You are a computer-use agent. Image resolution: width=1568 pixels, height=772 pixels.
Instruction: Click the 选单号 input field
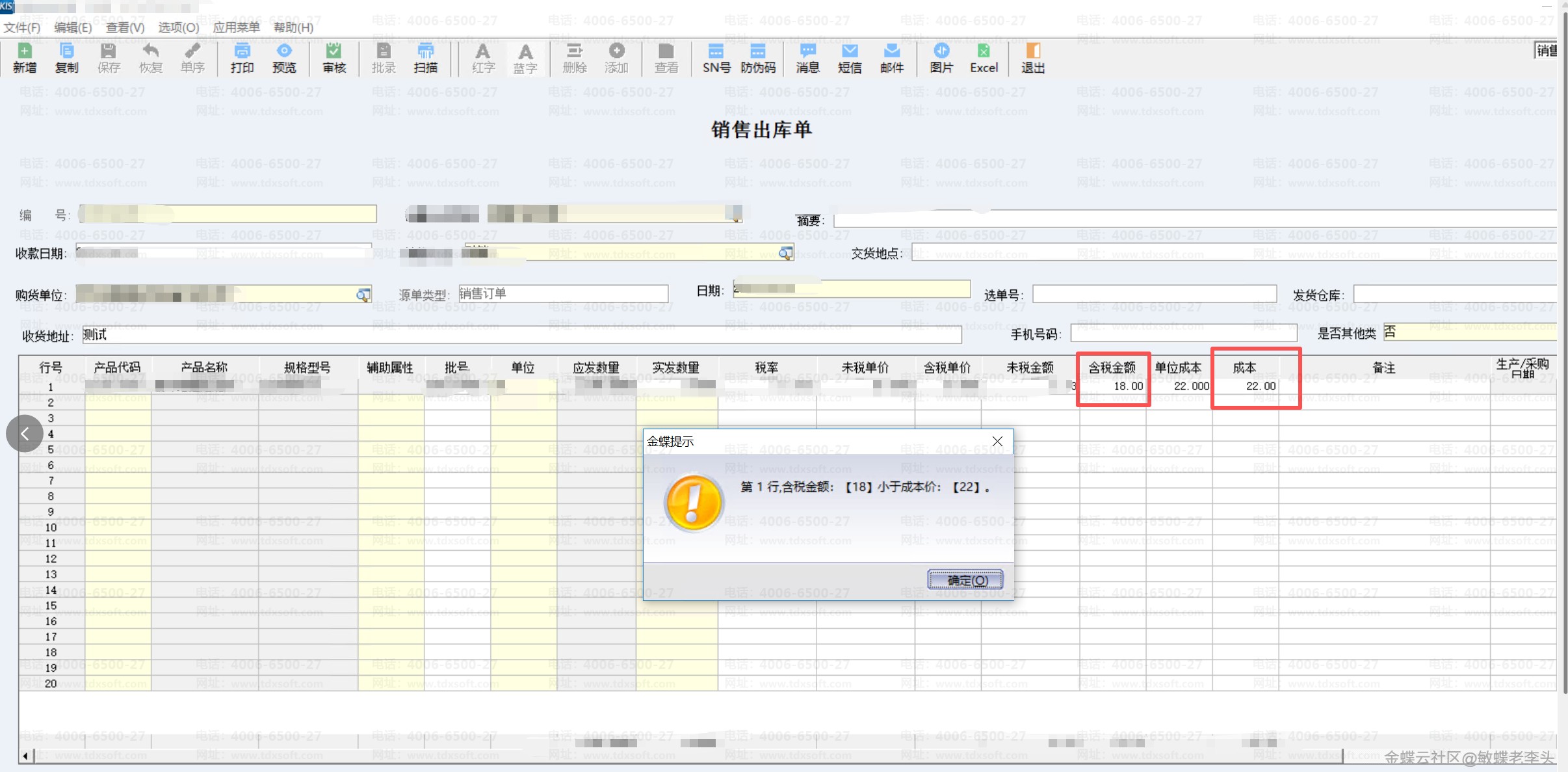[x=1155, y=294]
